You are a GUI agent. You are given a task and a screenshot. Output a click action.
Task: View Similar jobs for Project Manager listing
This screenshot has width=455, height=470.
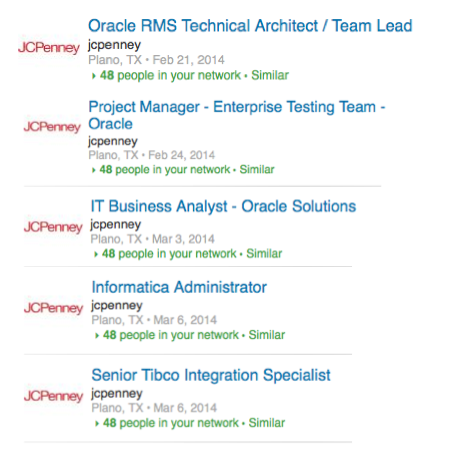257,170
